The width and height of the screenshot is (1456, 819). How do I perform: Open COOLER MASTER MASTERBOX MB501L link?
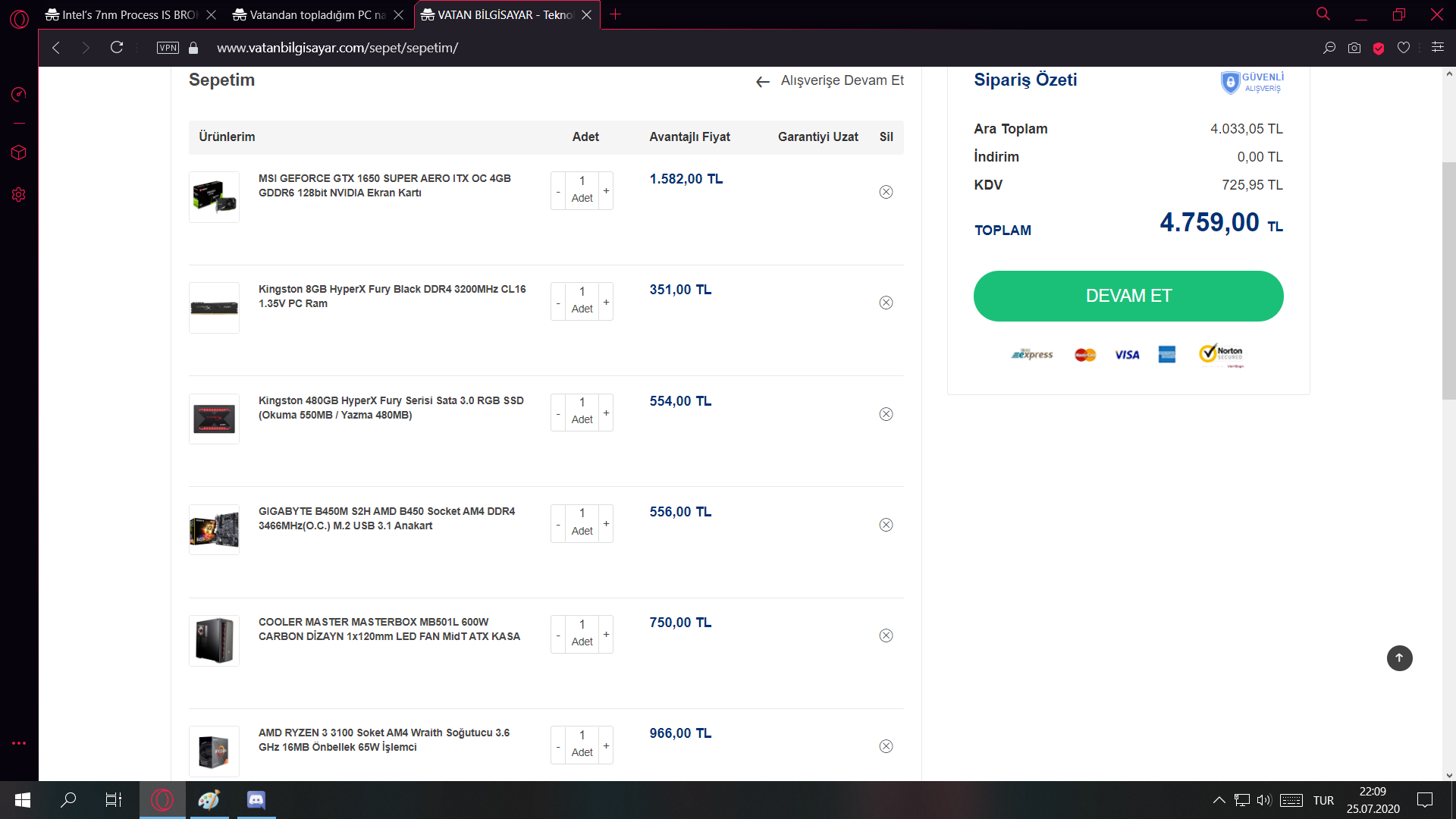389,629
